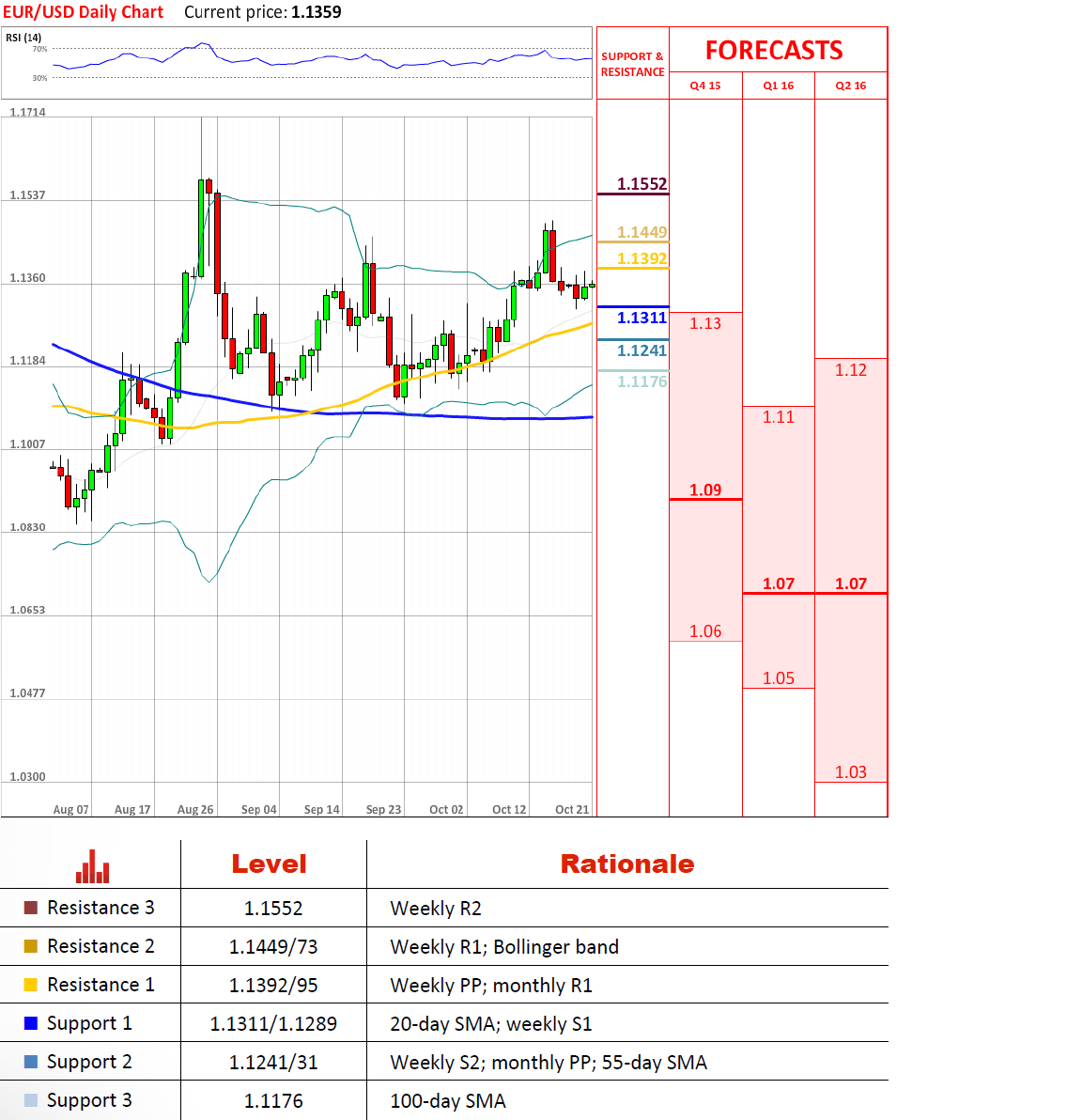Click the 1.1392 resistance level marker
Screen dimensions: 1082x1120
click(641, 258)
